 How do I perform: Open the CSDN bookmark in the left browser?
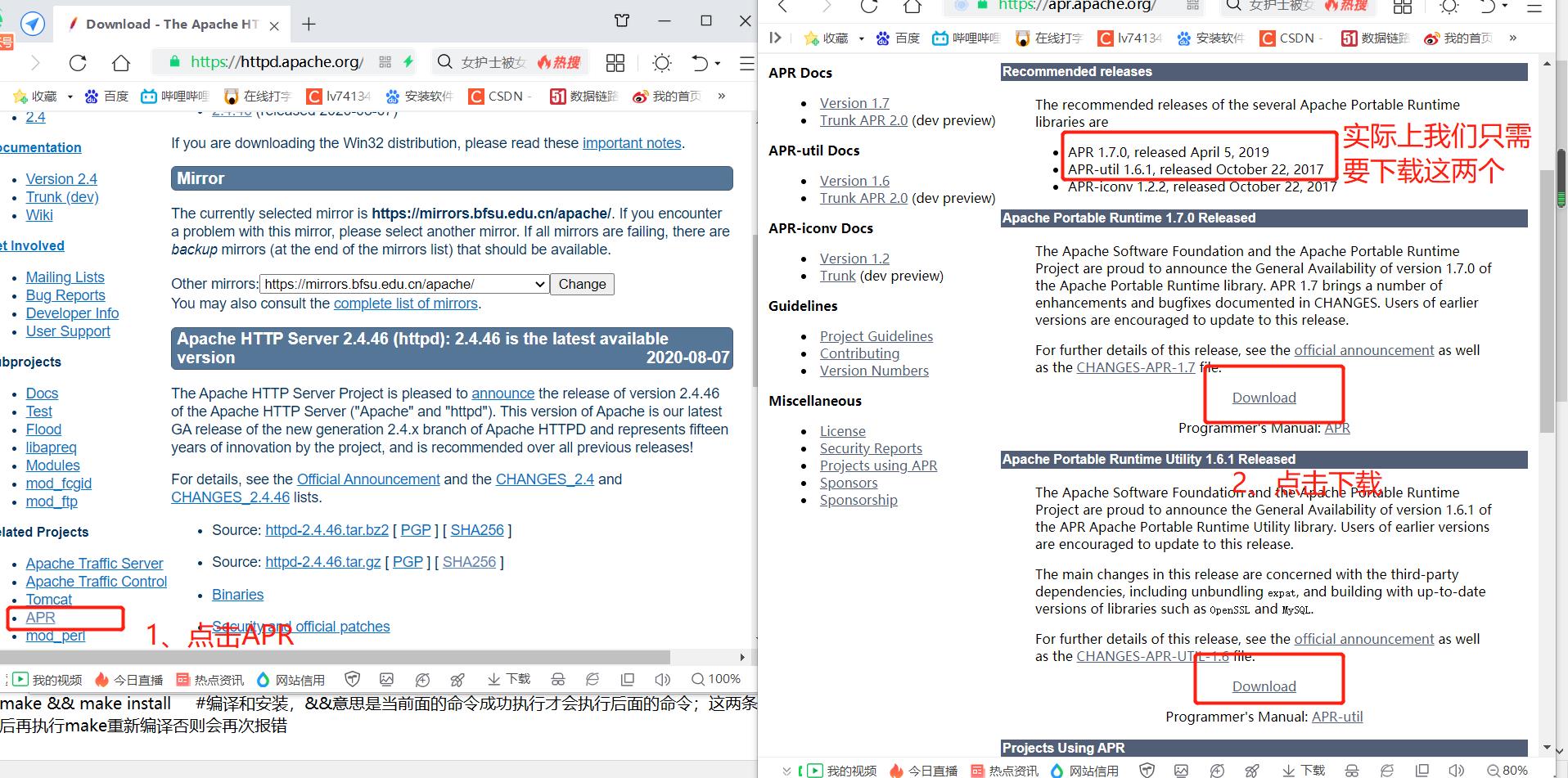499,97
